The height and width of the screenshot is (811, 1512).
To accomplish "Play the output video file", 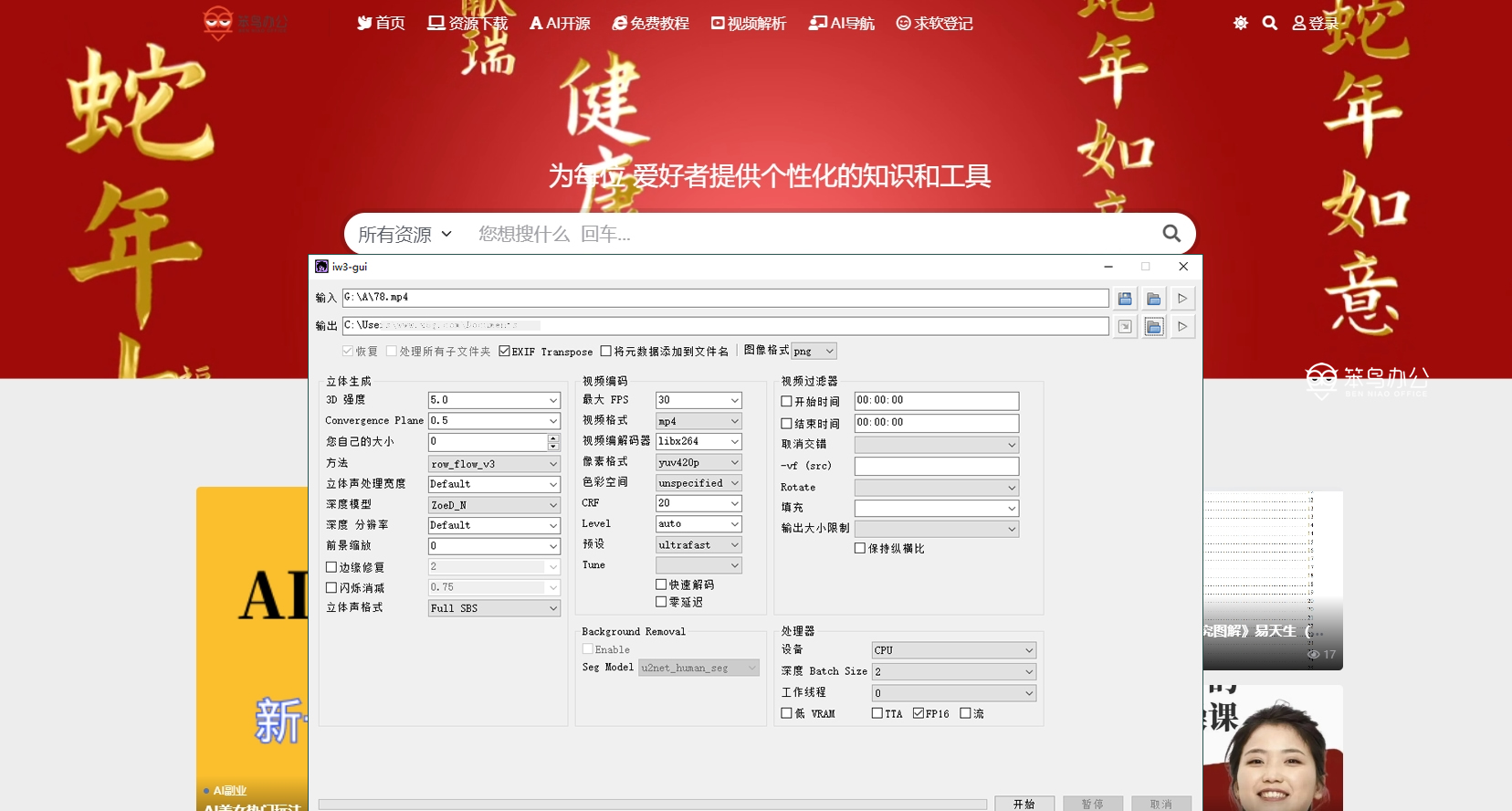I will pos(1182,327).
